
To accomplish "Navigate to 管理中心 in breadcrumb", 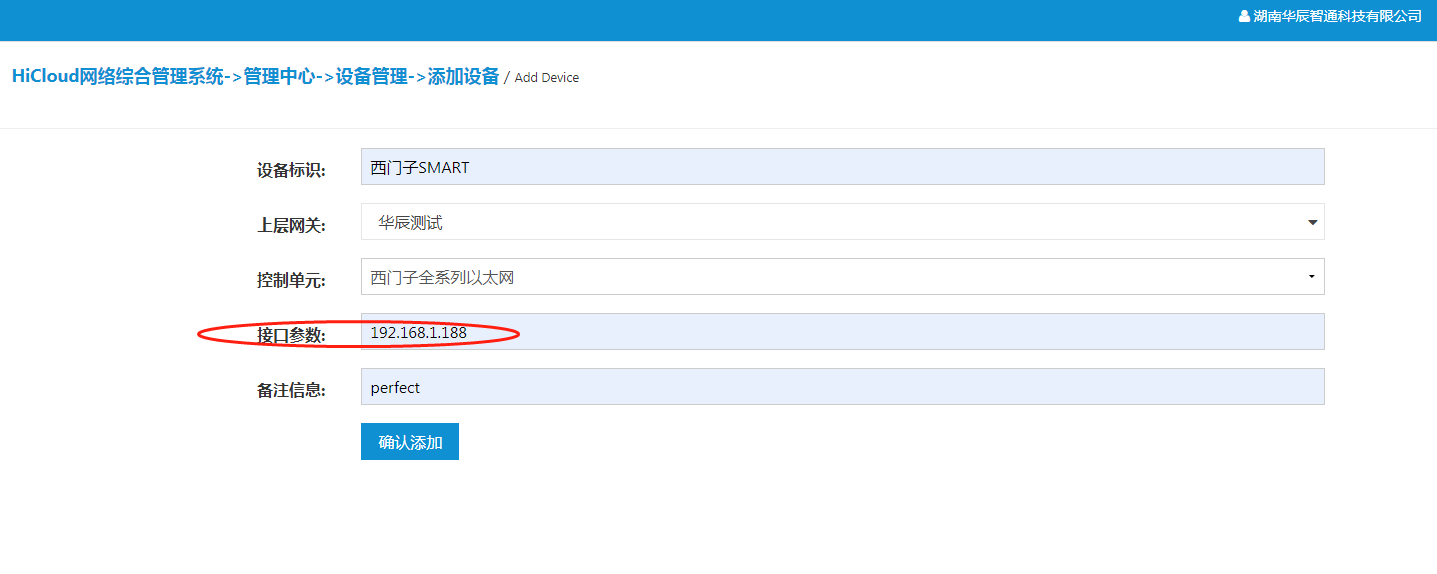I will click(279, 77).
